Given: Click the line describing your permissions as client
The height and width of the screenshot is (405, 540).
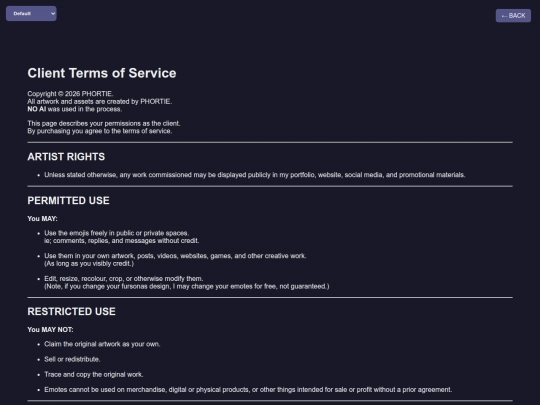Looking at the screenshot, I should 104,123.
